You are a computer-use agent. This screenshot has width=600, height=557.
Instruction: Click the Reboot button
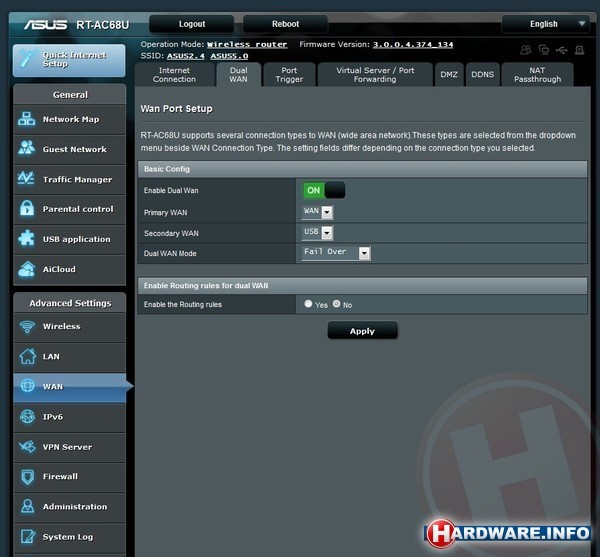(x=285, y=24)
